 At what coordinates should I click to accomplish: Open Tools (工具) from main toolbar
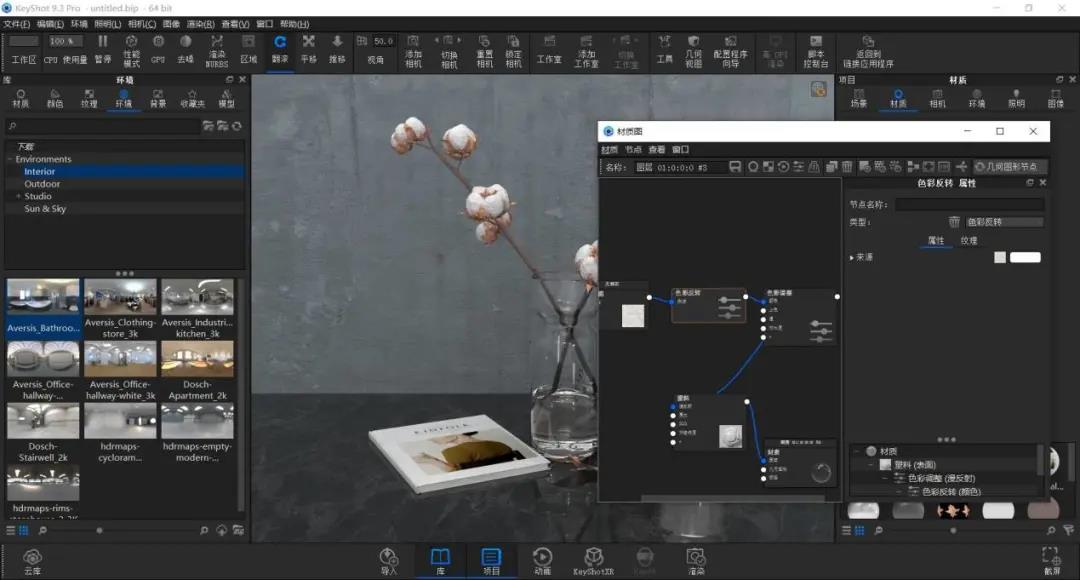pos(664,49)
